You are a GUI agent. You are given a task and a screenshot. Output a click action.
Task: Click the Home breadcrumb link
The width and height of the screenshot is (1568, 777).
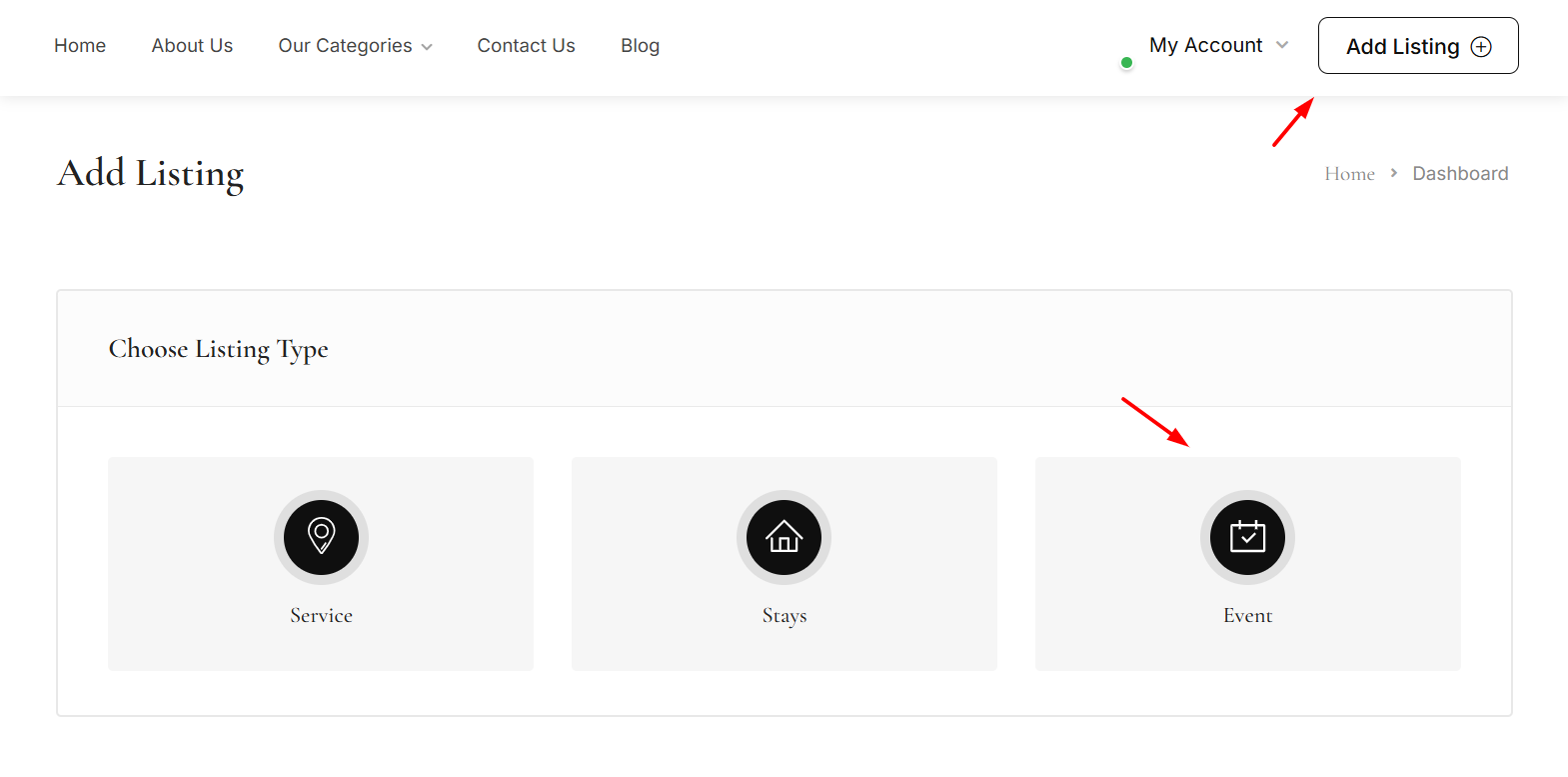[x=1349, y=174]
